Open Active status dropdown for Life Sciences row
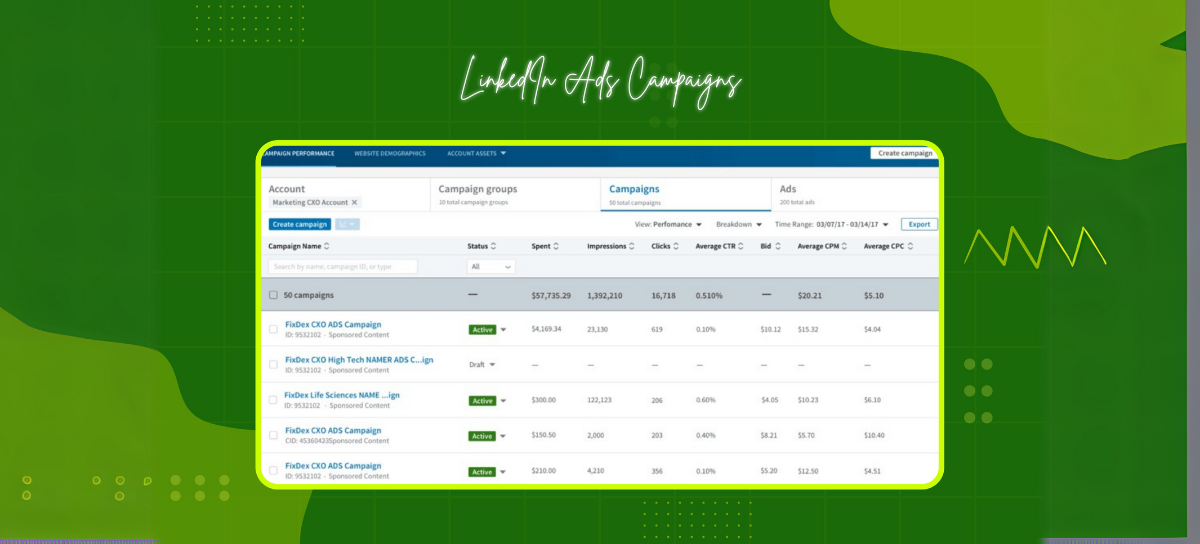Viewport: 1200px width, 544px height. coord(503,400)
